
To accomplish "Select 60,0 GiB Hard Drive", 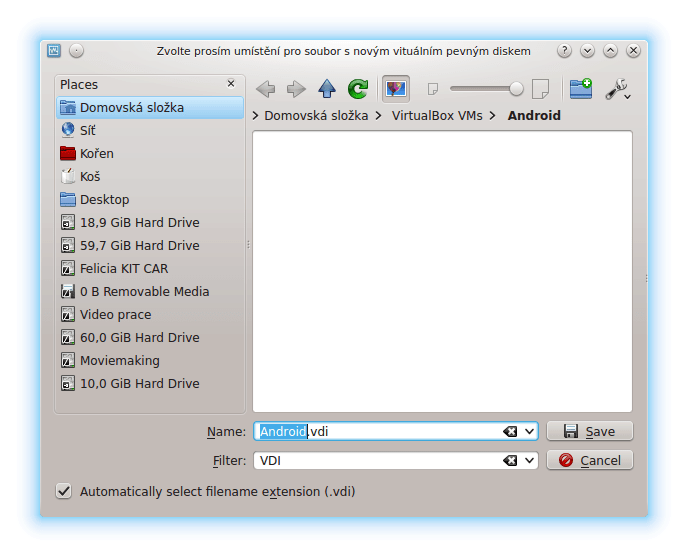I will pos(150,338).
